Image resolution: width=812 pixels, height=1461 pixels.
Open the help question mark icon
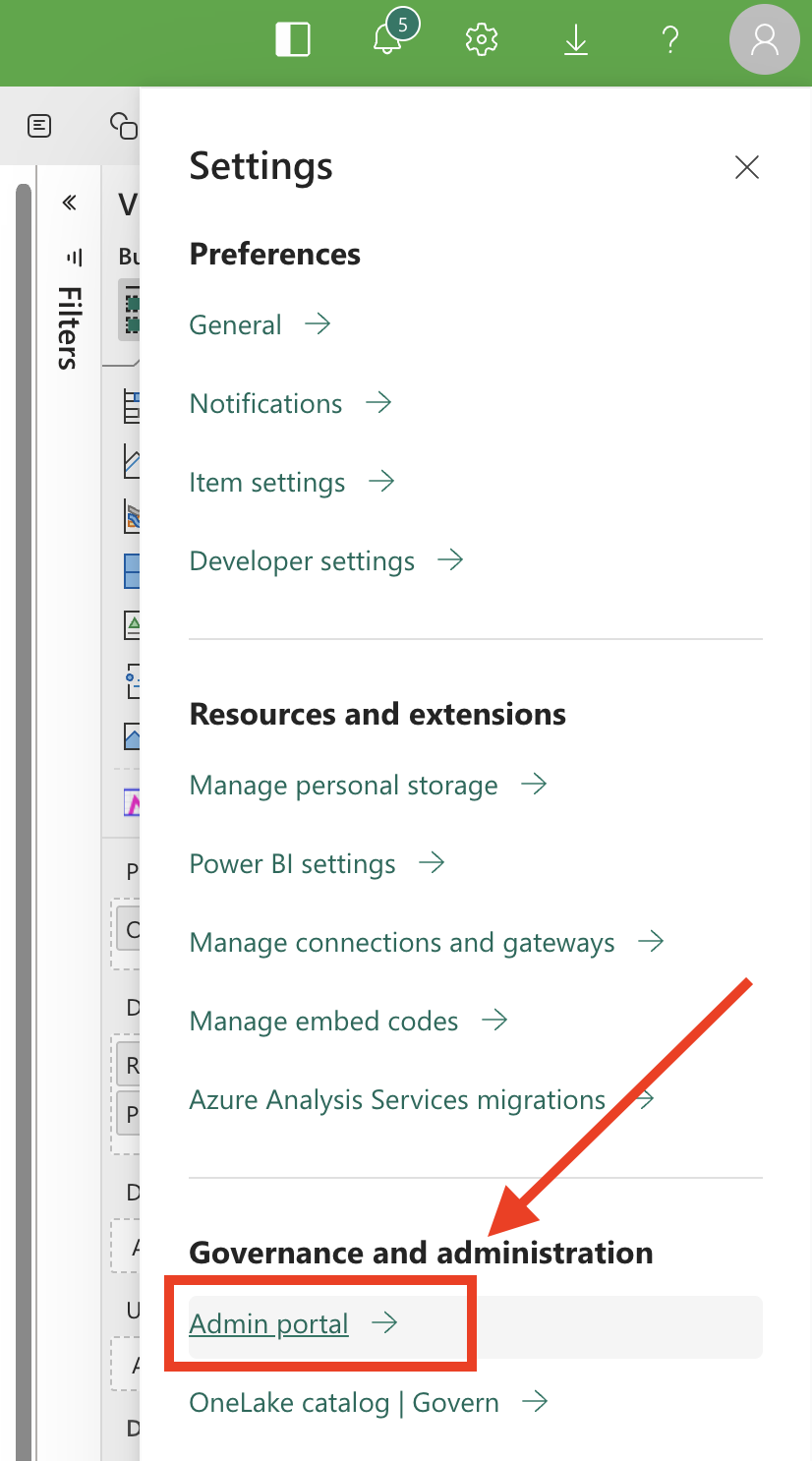[x=670, y=40]
